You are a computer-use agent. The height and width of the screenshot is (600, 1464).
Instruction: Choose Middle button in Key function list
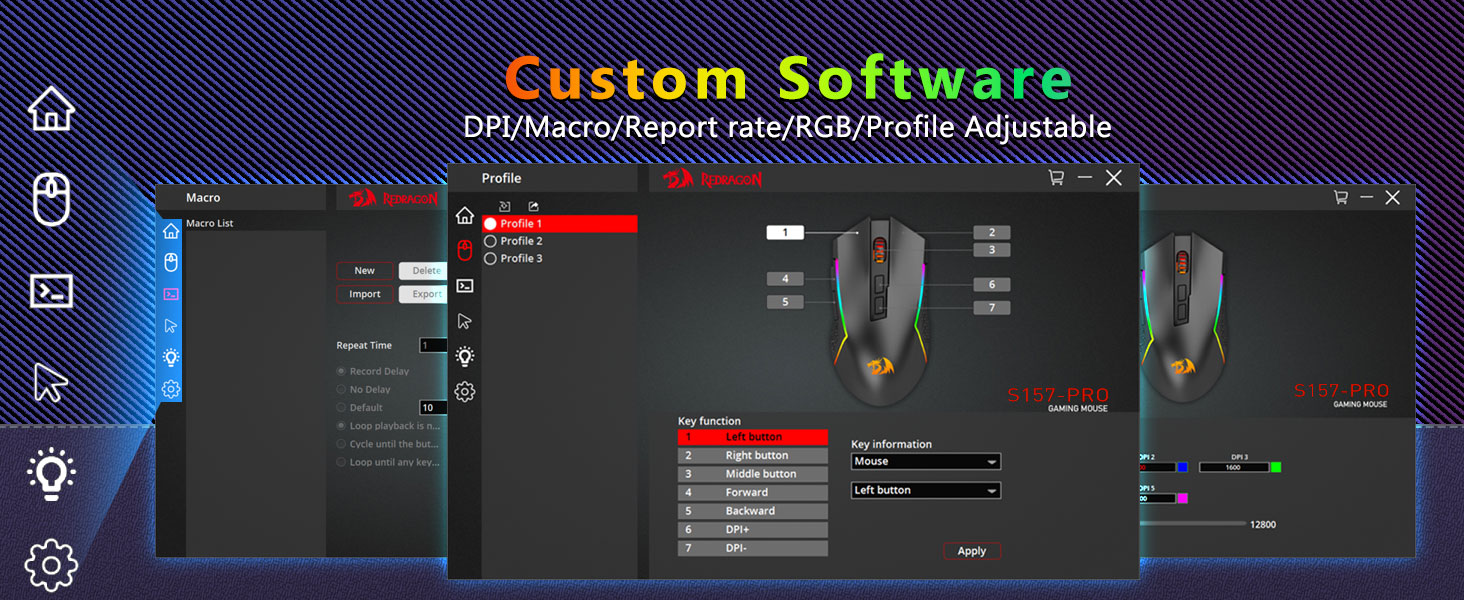[753, 474]
